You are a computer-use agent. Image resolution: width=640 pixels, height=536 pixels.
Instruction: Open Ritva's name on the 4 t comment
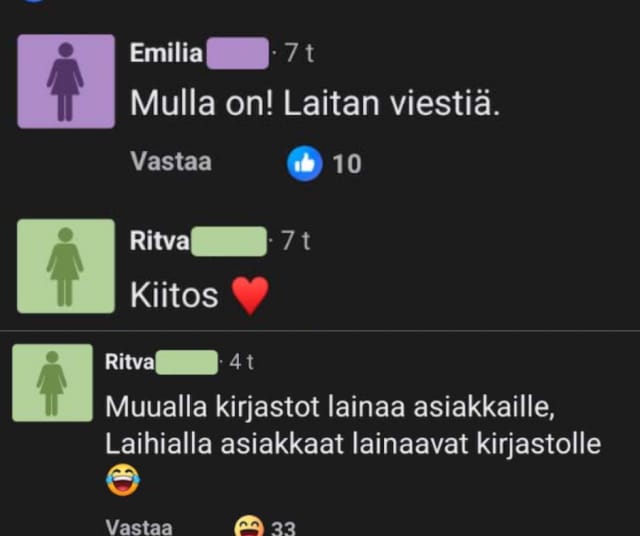pos(129,362)
